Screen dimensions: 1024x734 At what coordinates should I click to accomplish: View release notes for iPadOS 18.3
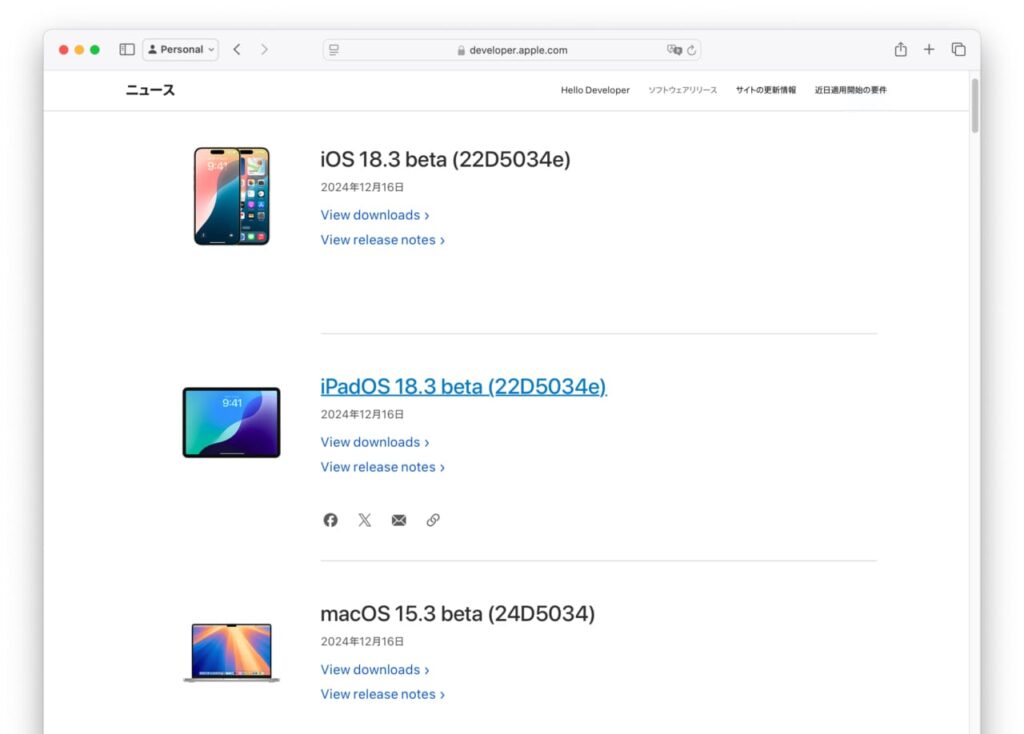379,466
